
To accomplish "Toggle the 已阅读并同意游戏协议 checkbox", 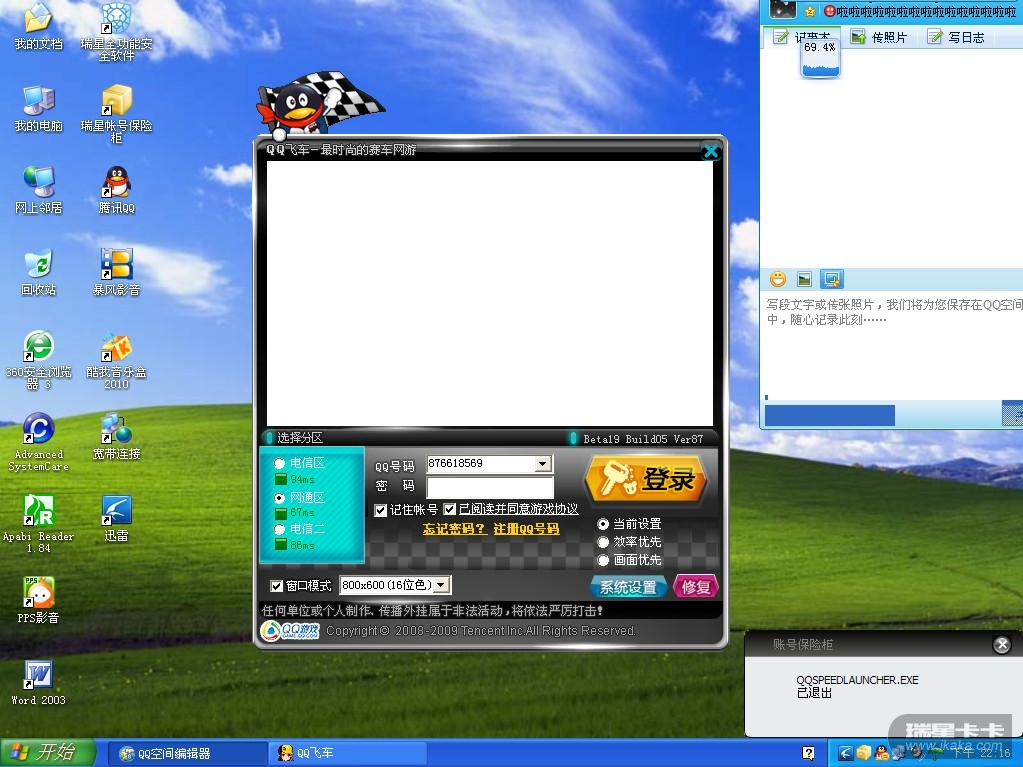I will (x=450, y=509).
